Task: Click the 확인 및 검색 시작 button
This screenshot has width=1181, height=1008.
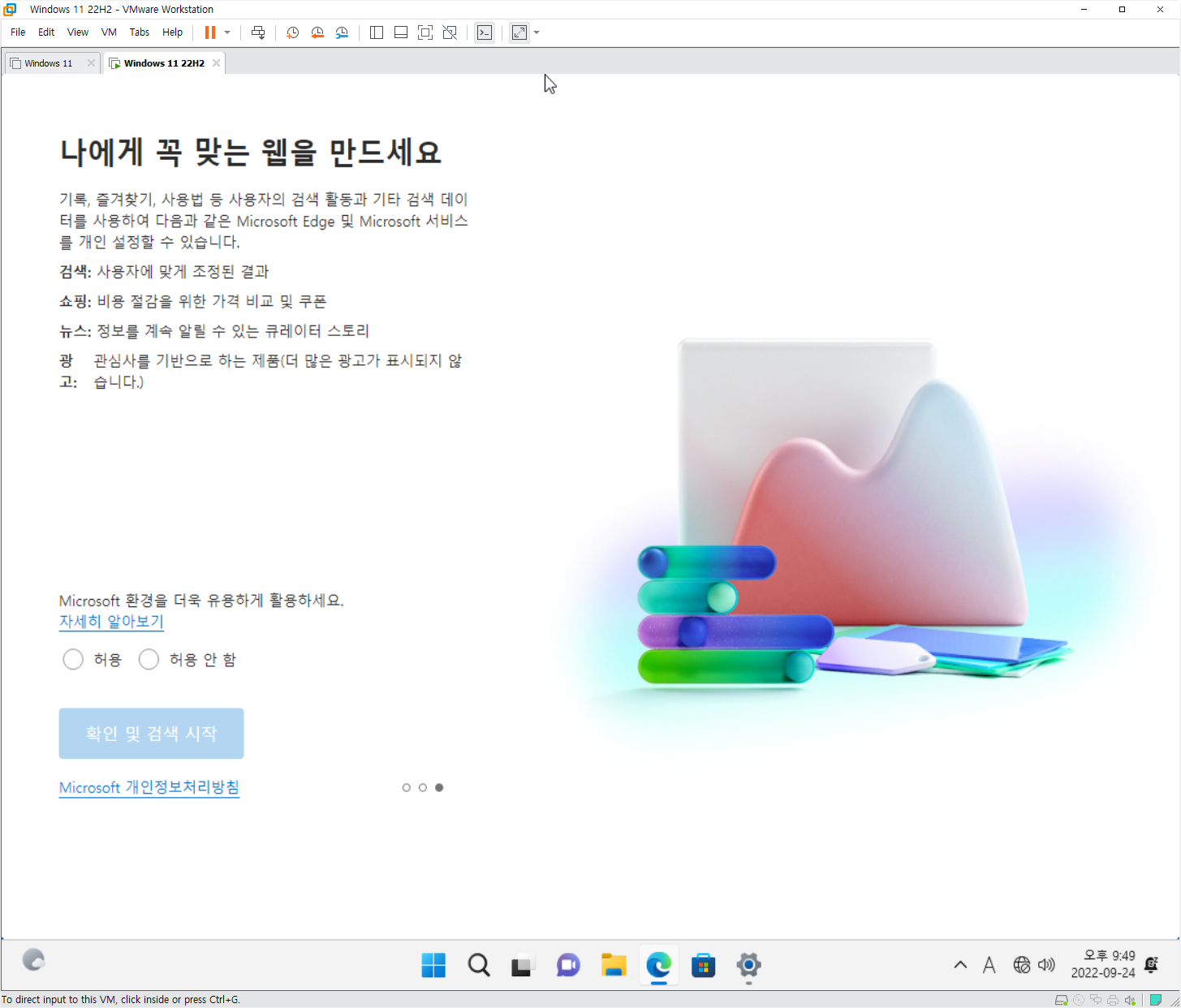Action: pyautogui.click(x=151, y=734)
